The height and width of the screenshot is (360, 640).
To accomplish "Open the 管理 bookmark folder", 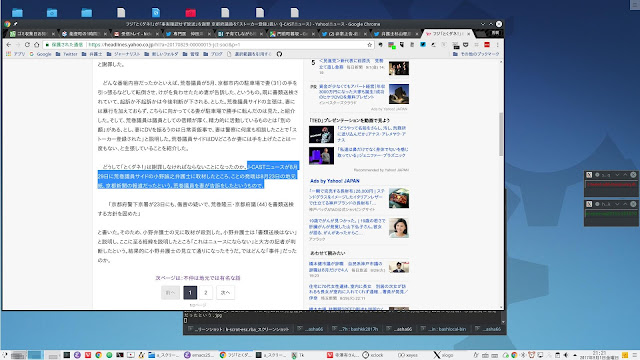I will click(191, 54).
